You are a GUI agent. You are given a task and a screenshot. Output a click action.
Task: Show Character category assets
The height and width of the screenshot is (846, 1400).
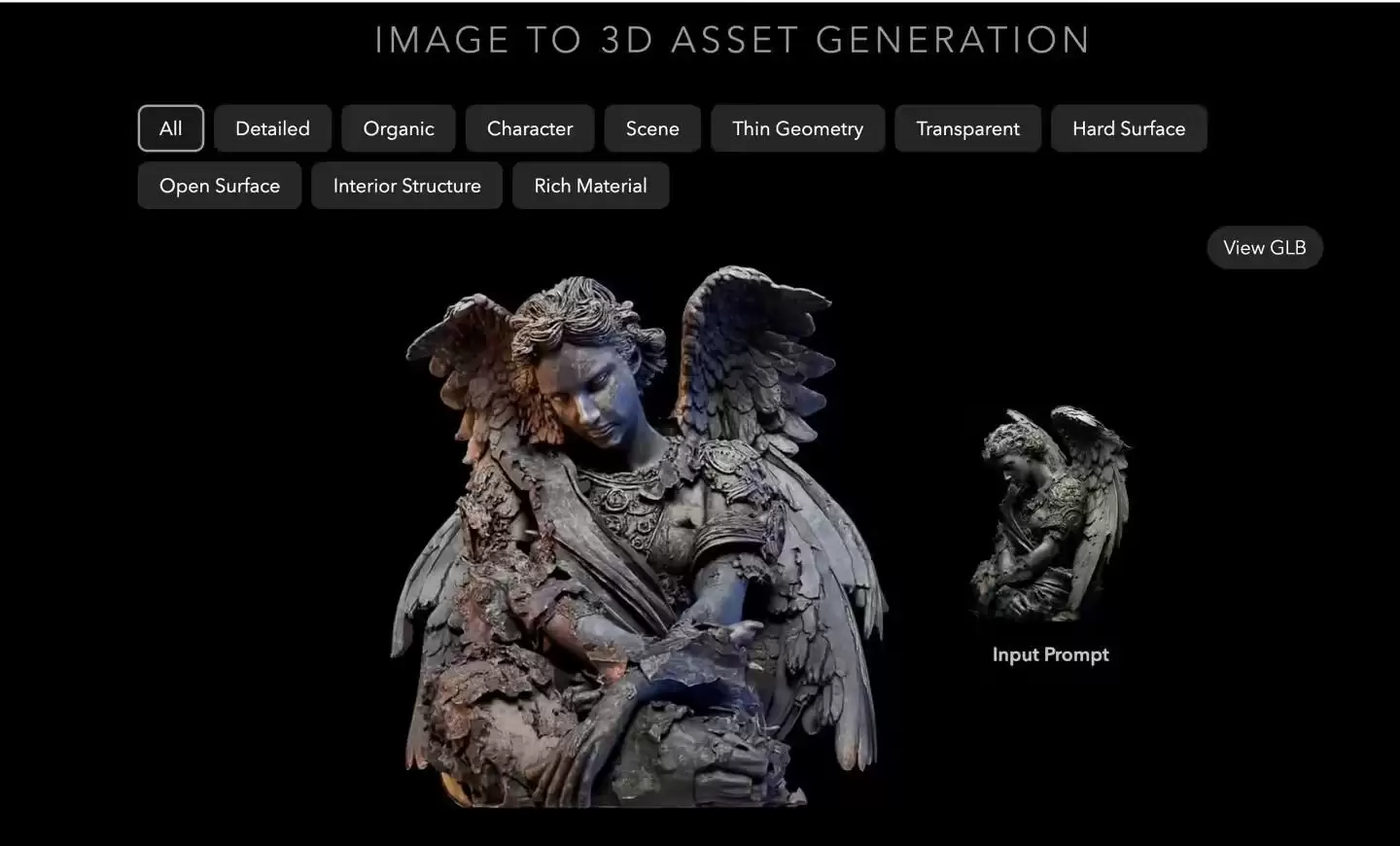pyautogui.click(x=529, y=128)
